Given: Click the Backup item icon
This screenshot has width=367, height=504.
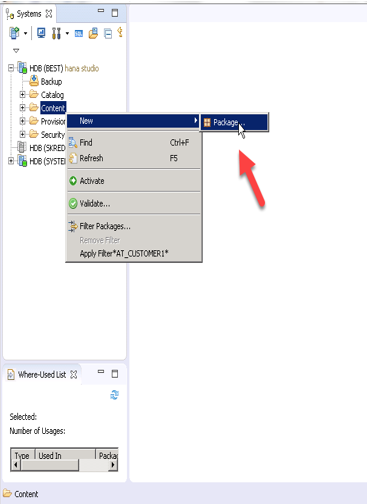Looking at the screenshot, I should pos(34,80).
